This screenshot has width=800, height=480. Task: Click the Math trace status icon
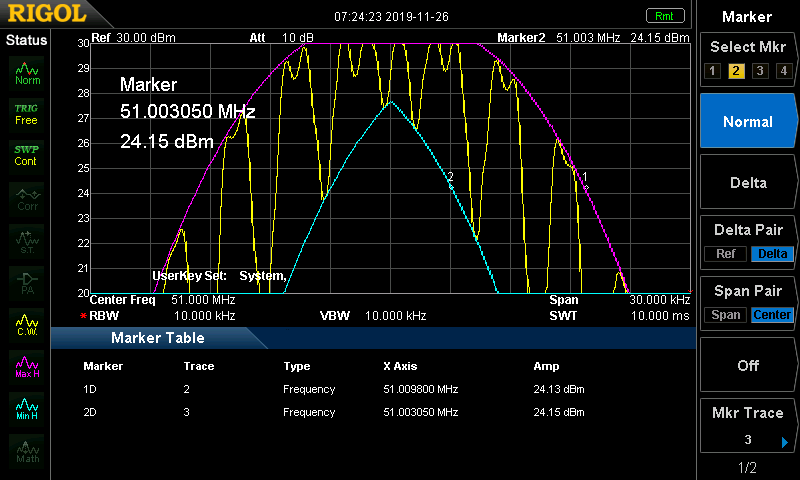[x=27, y=449]
